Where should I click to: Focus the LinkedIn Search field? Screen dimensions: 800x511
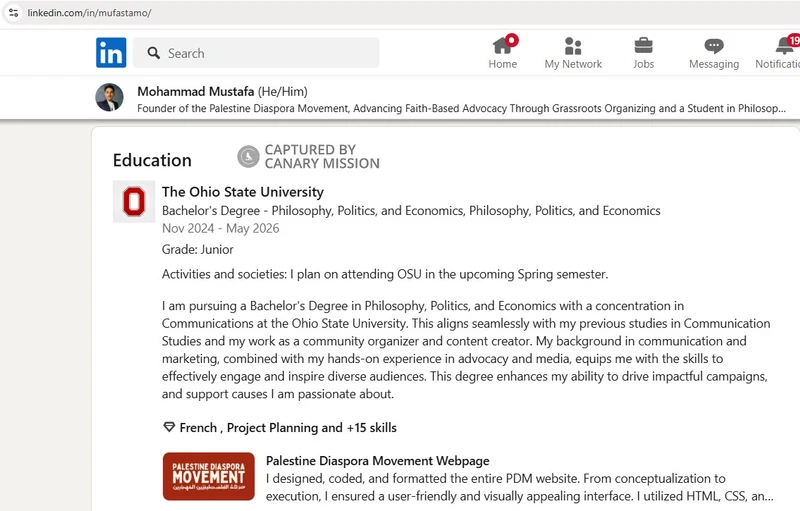coord(256,53)
